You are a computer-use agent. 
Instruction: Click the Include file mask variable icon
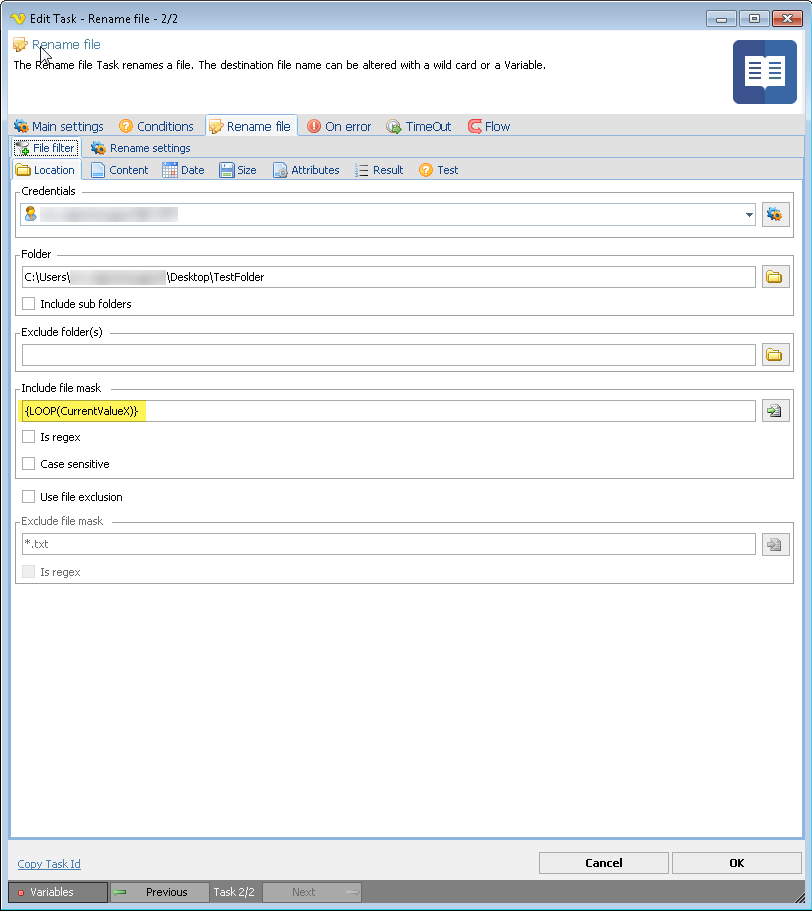pos(775,411)
